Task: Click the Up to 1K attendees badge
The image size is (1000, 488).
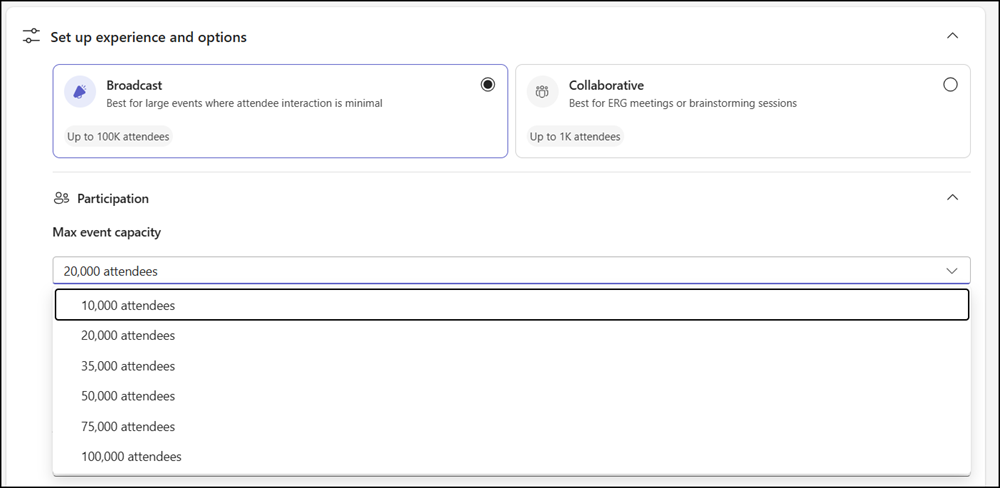Action: [x=574, y=136]
